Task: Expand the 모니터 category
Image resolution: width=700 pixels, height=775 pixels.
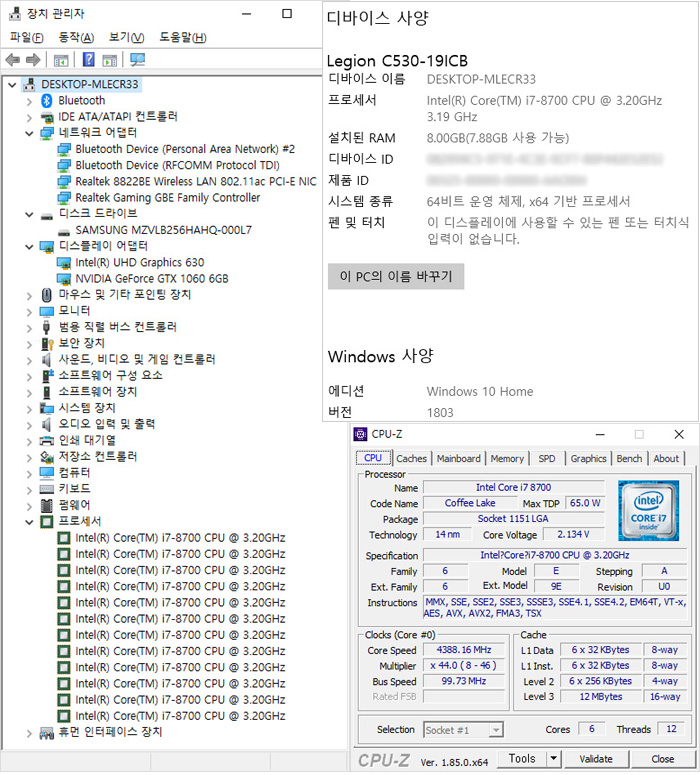Action: [x=29, y=312]
